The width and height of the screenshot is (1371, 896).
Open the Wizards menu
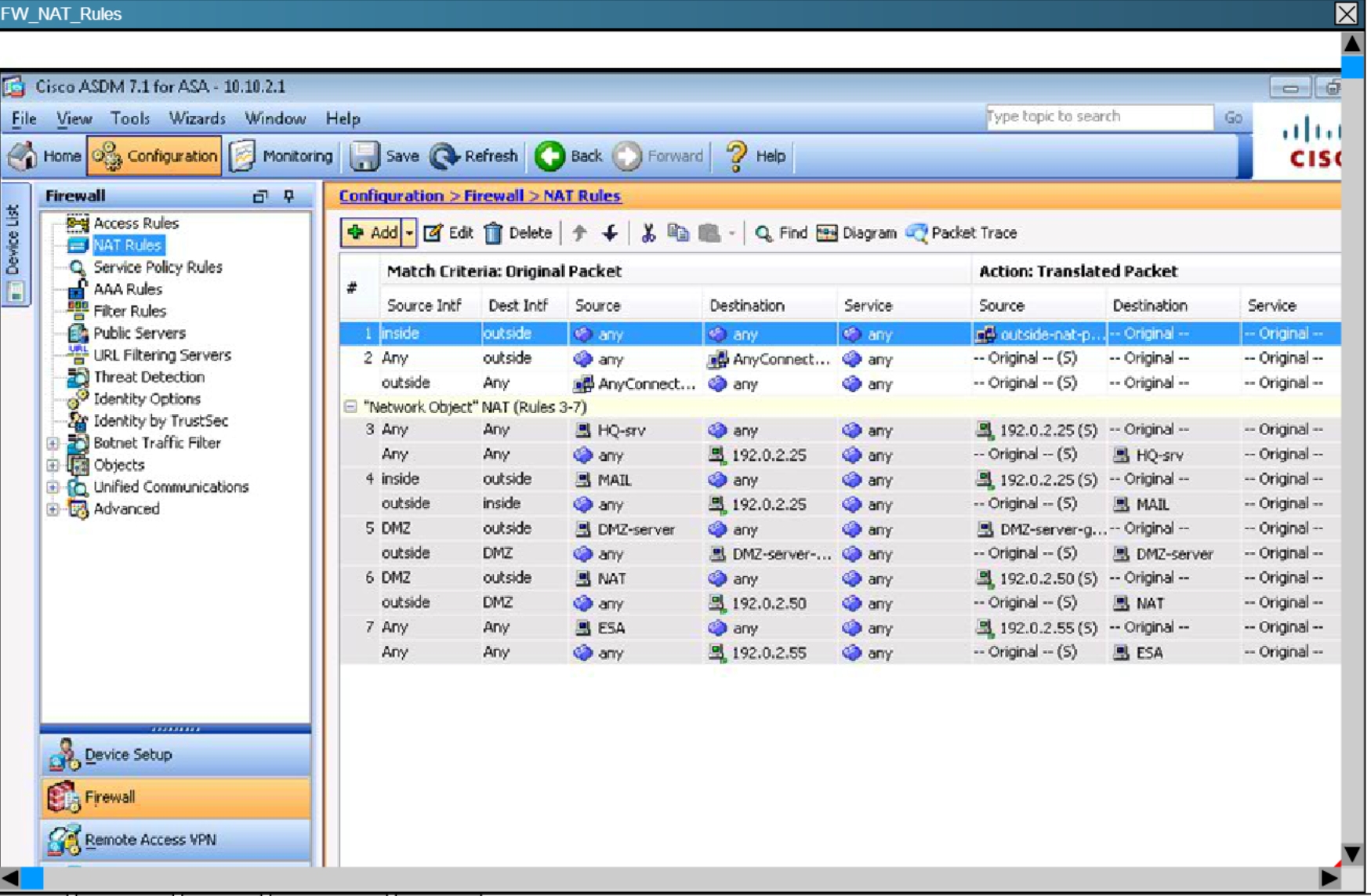(197, 118)
